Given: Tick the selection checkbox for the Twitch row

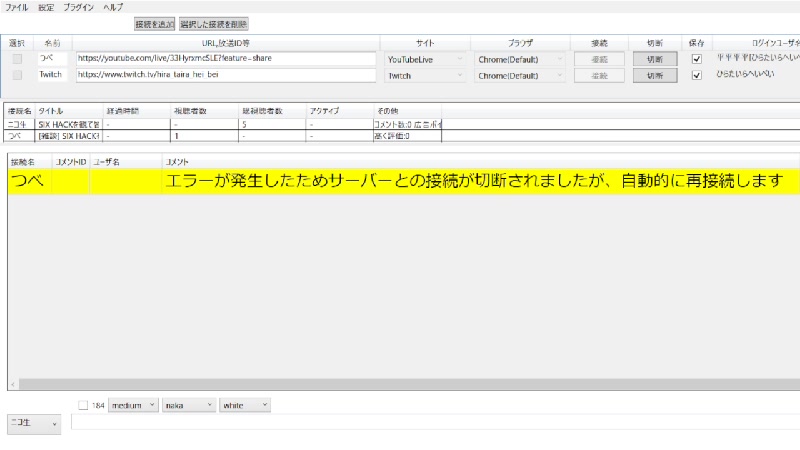Looking at the screenshot, I should tap(17, 75).
